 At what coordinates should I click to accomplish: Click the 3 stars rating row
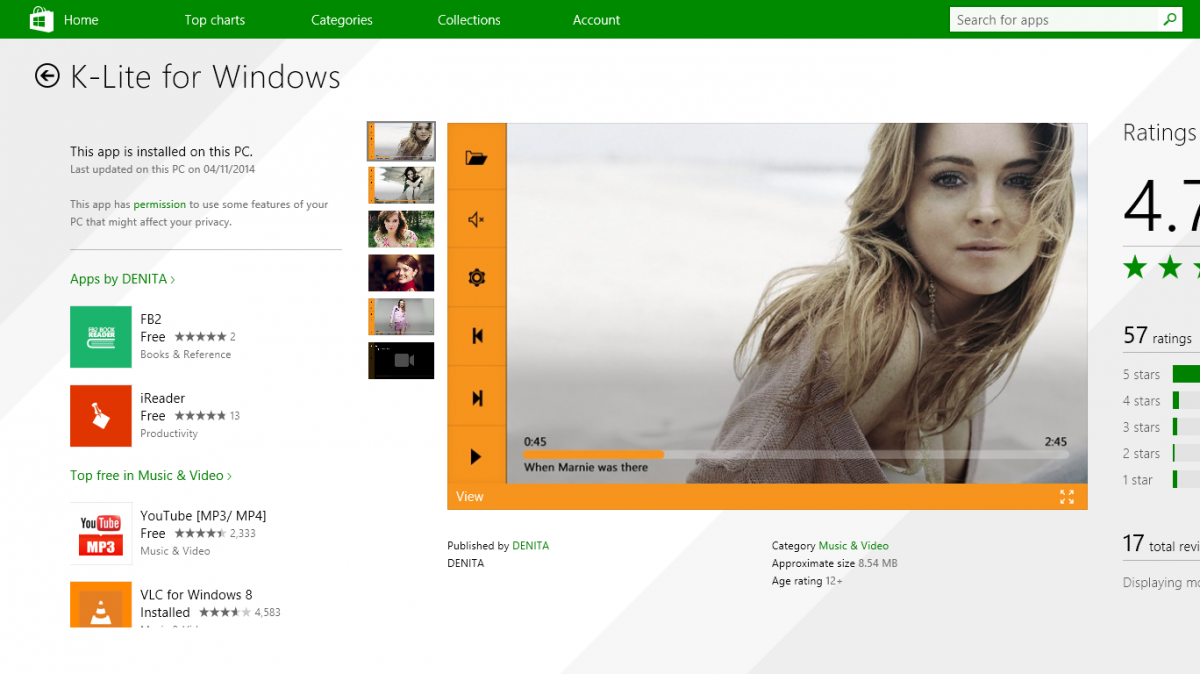[1161, 427]
